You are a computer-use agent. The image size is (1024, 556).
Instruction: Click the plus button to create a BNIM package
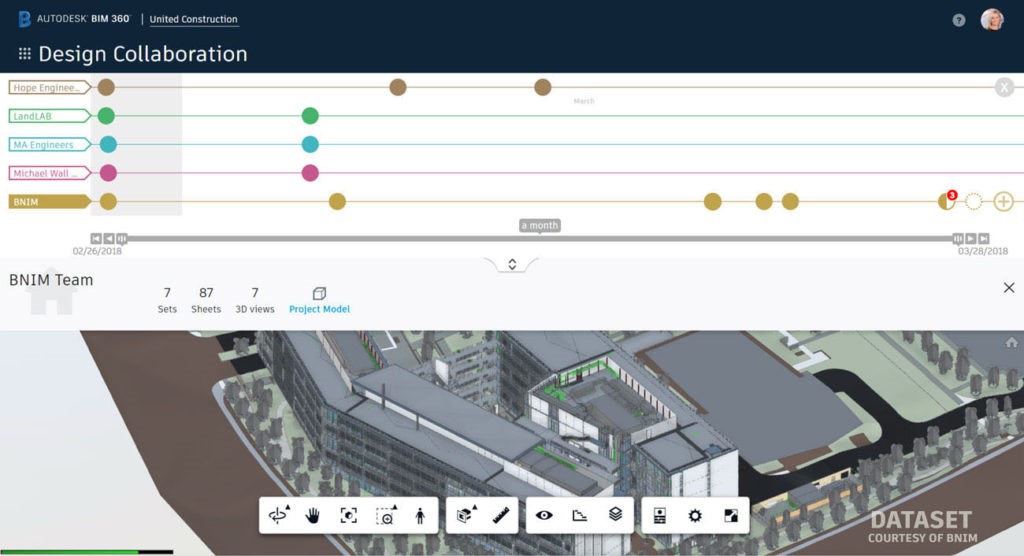pos(1003,201)
